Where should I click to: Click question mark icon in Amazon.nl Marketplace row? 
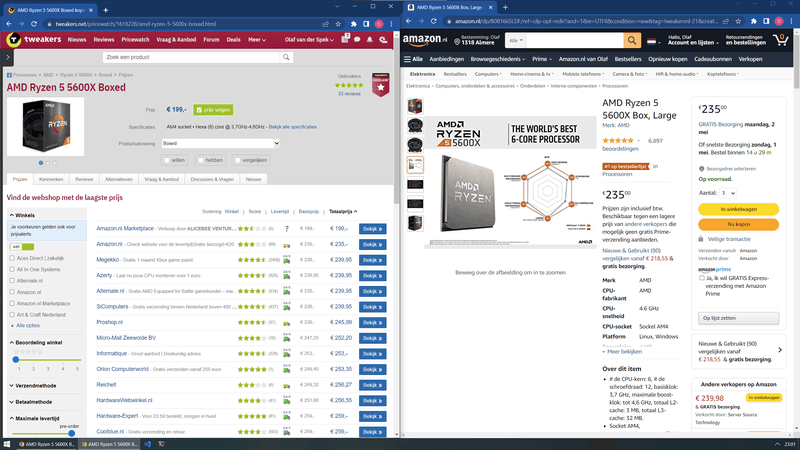tap(287, 229)
